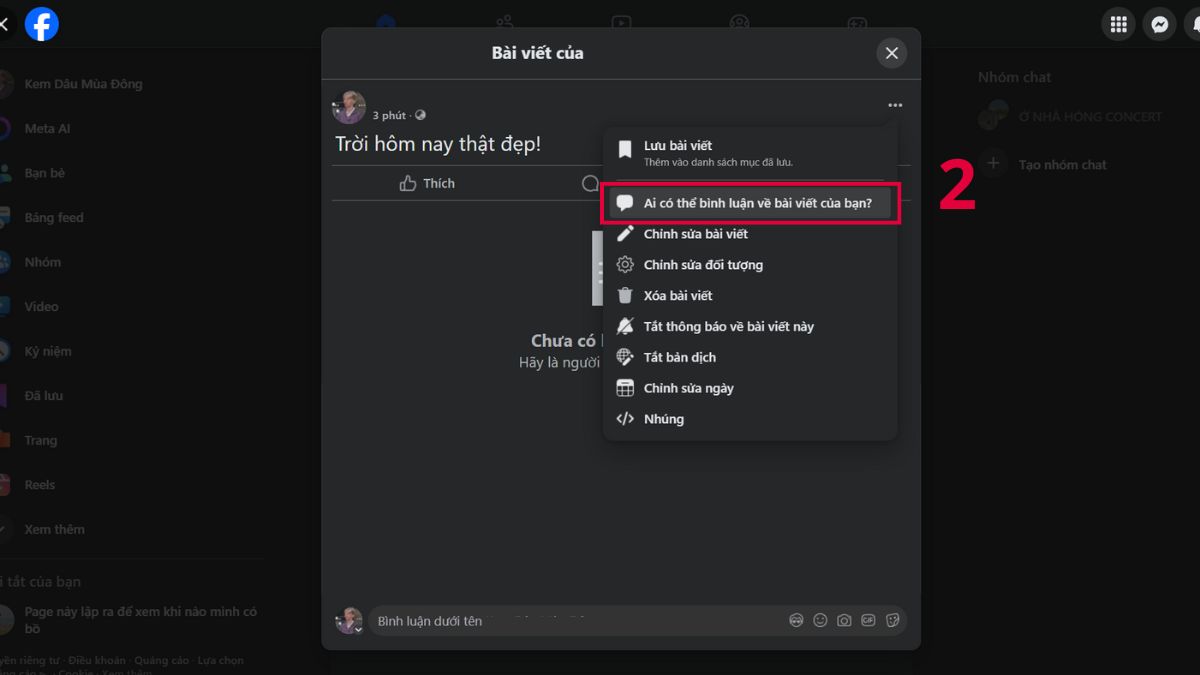This screenshot has height=675, width=1200.
Task: Expand the commenter profile switcher avatar
Action: [x=349, y=620]
